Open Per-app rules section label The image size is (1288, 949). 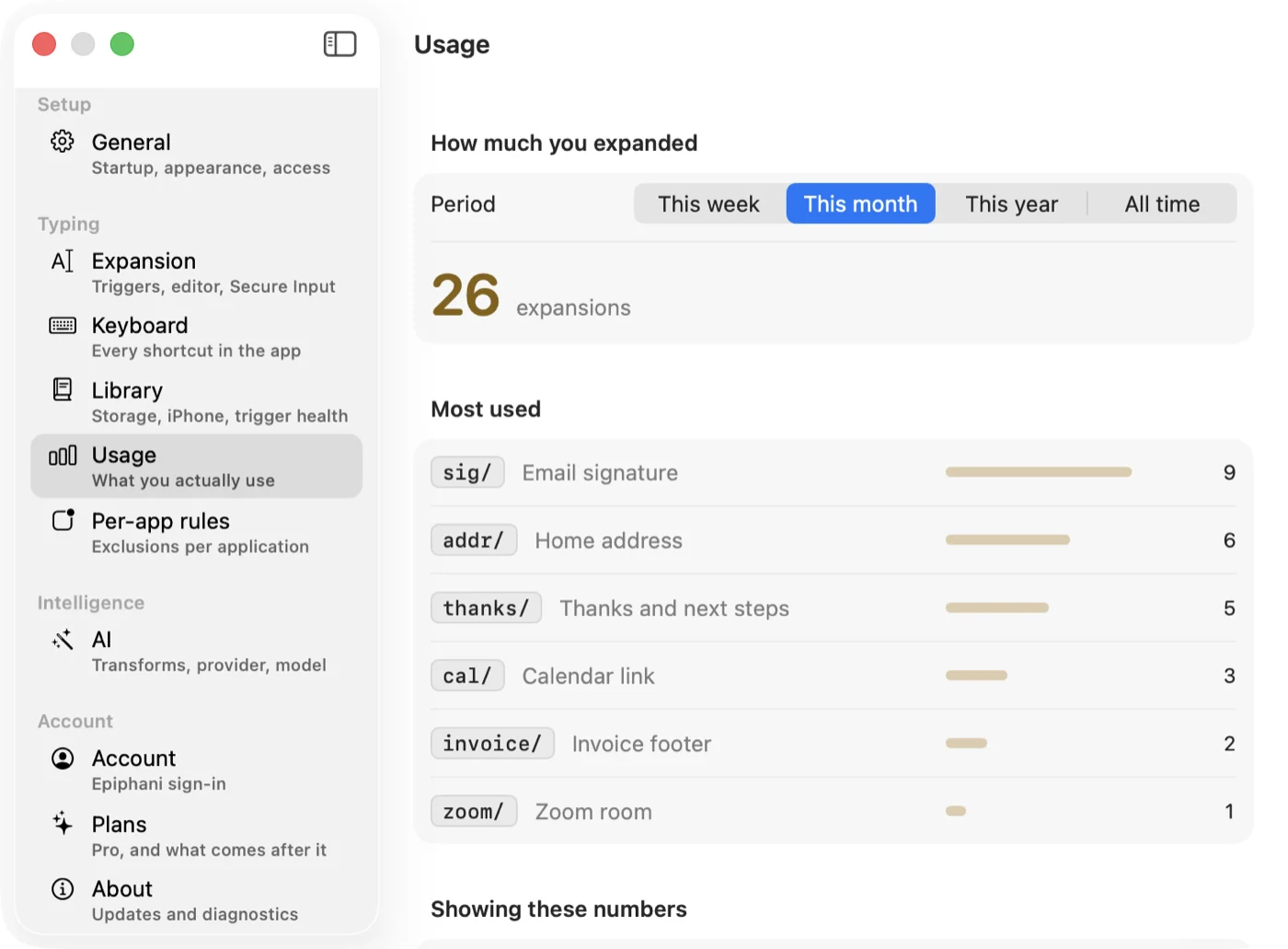point(161,521)
